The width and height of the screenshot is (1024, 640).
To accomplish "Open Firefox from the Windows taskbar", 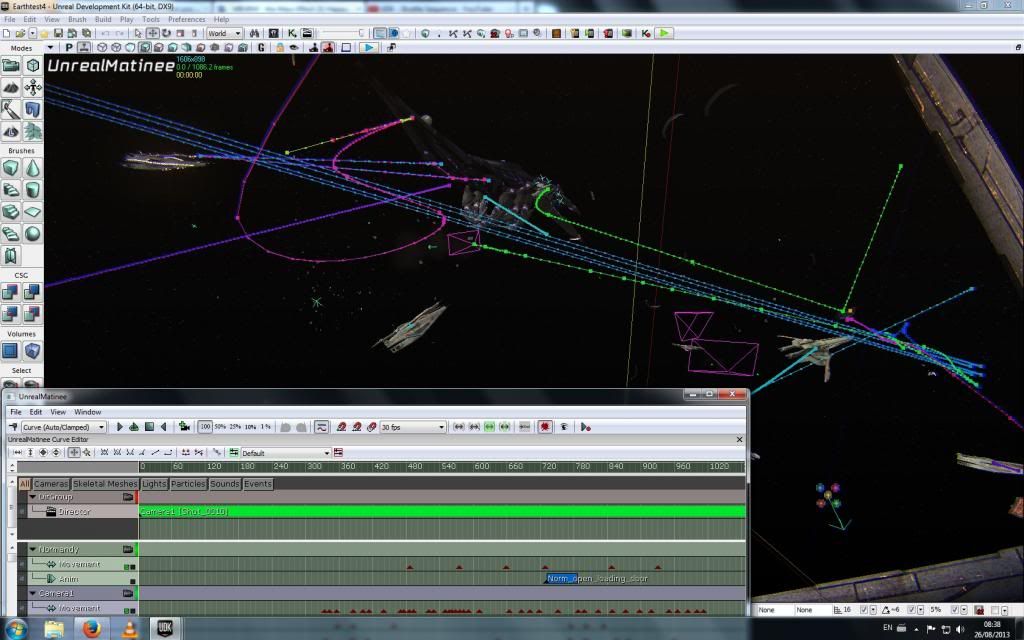I will [x=91, y=629].
